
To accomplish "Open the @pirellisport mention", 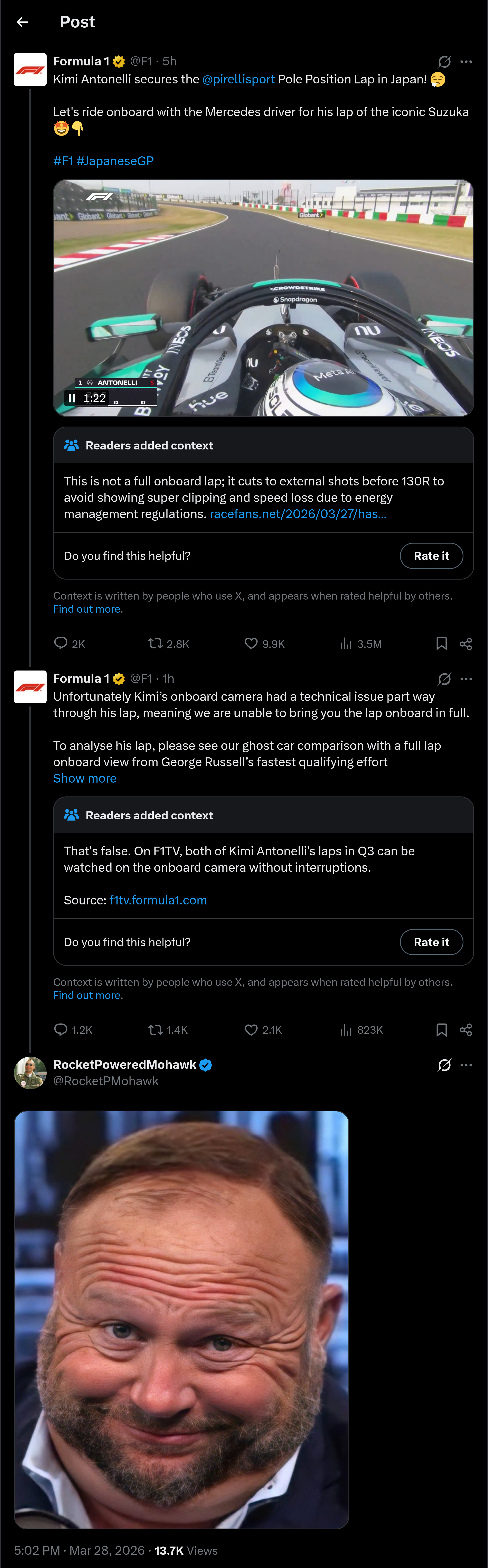I will [238, 79].
